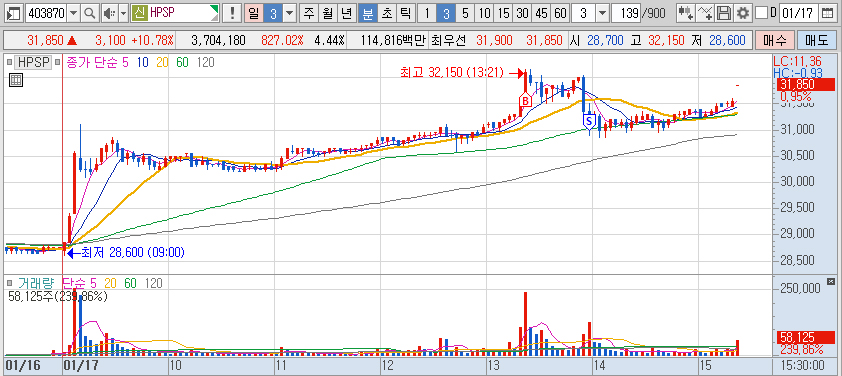Click the blue S sell marker on chart
This screenshot has height=376, width=842.
[590, 121]
